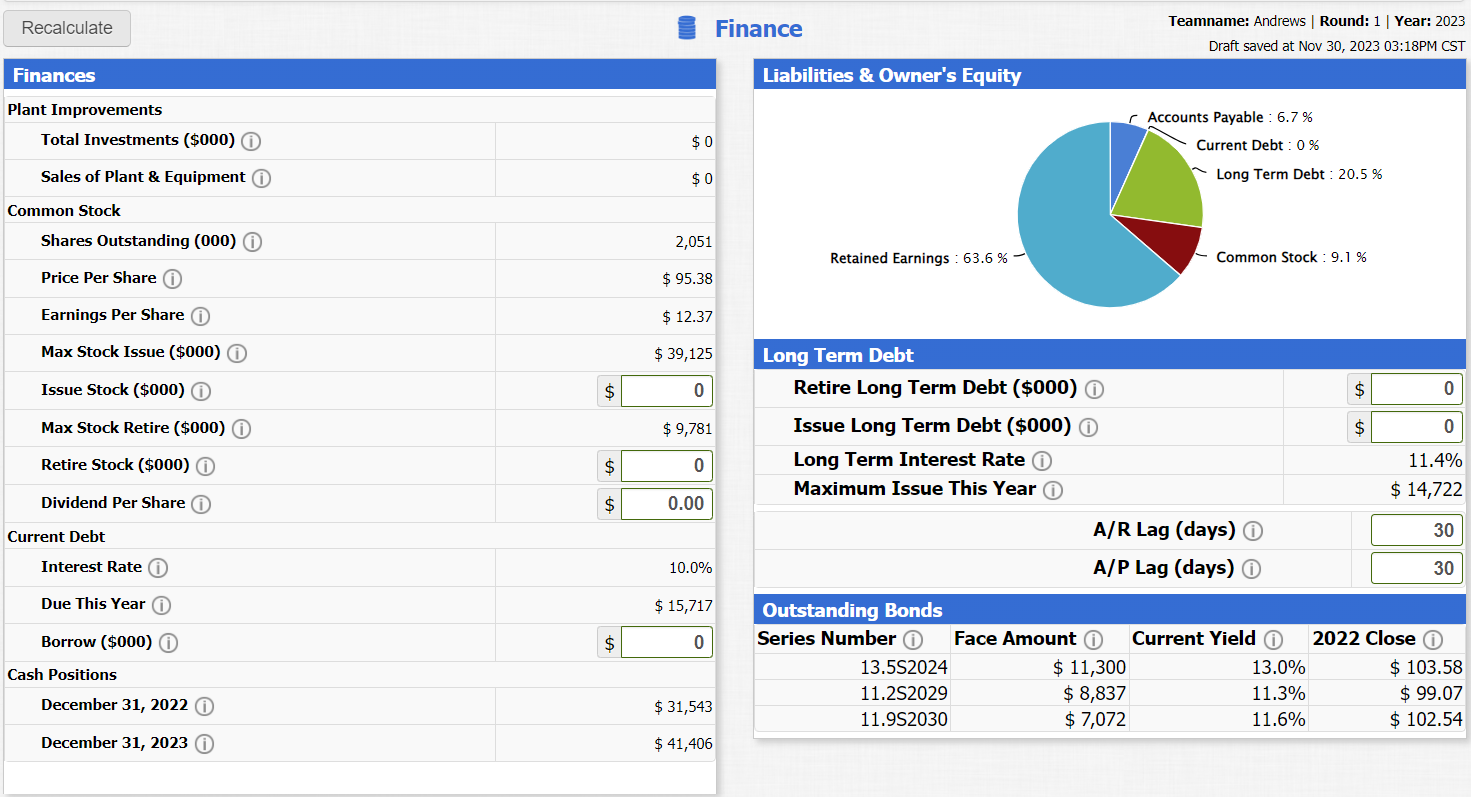Show Current Yield column info
This screenshot has width=1471, height=797.
point(1273,640)
